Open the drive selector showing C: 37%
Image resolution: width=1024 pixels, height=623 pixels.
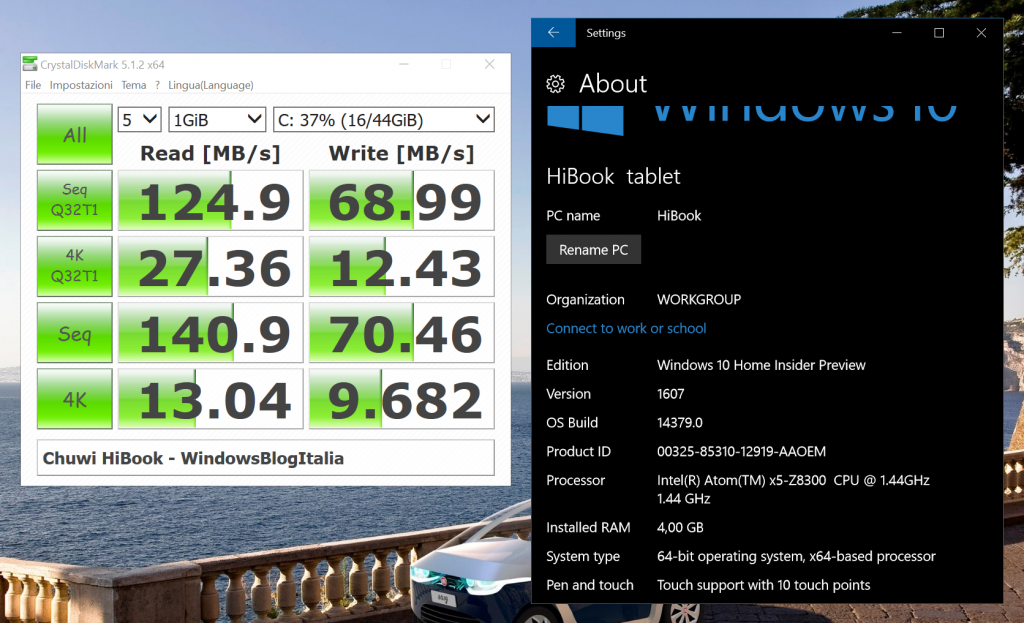tap(383, 120)
